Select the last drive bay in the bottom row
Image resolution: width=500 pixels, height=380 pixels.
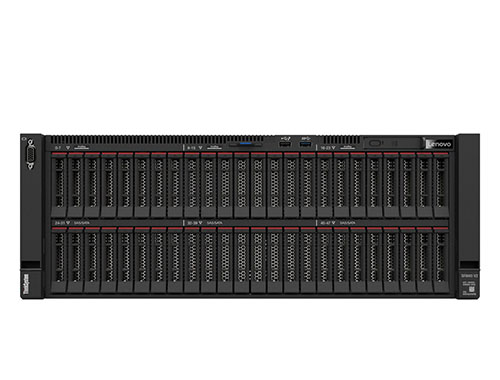coord(441,260)
